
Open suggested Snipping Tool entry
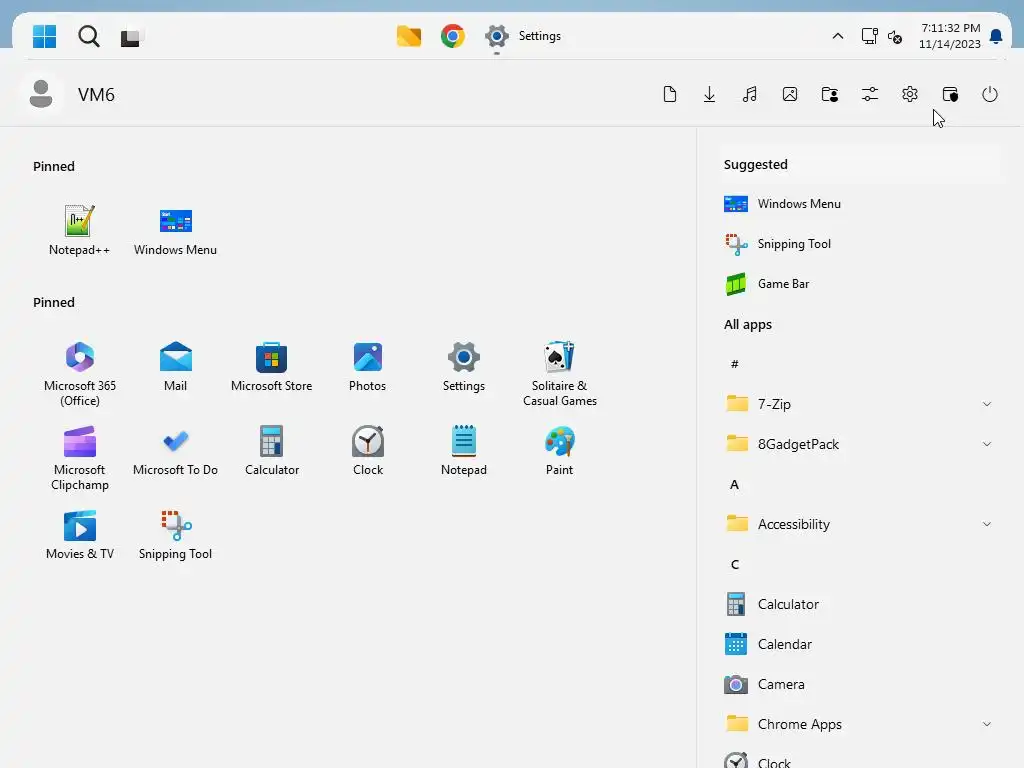pyautogui.click(x=861, y=244)
